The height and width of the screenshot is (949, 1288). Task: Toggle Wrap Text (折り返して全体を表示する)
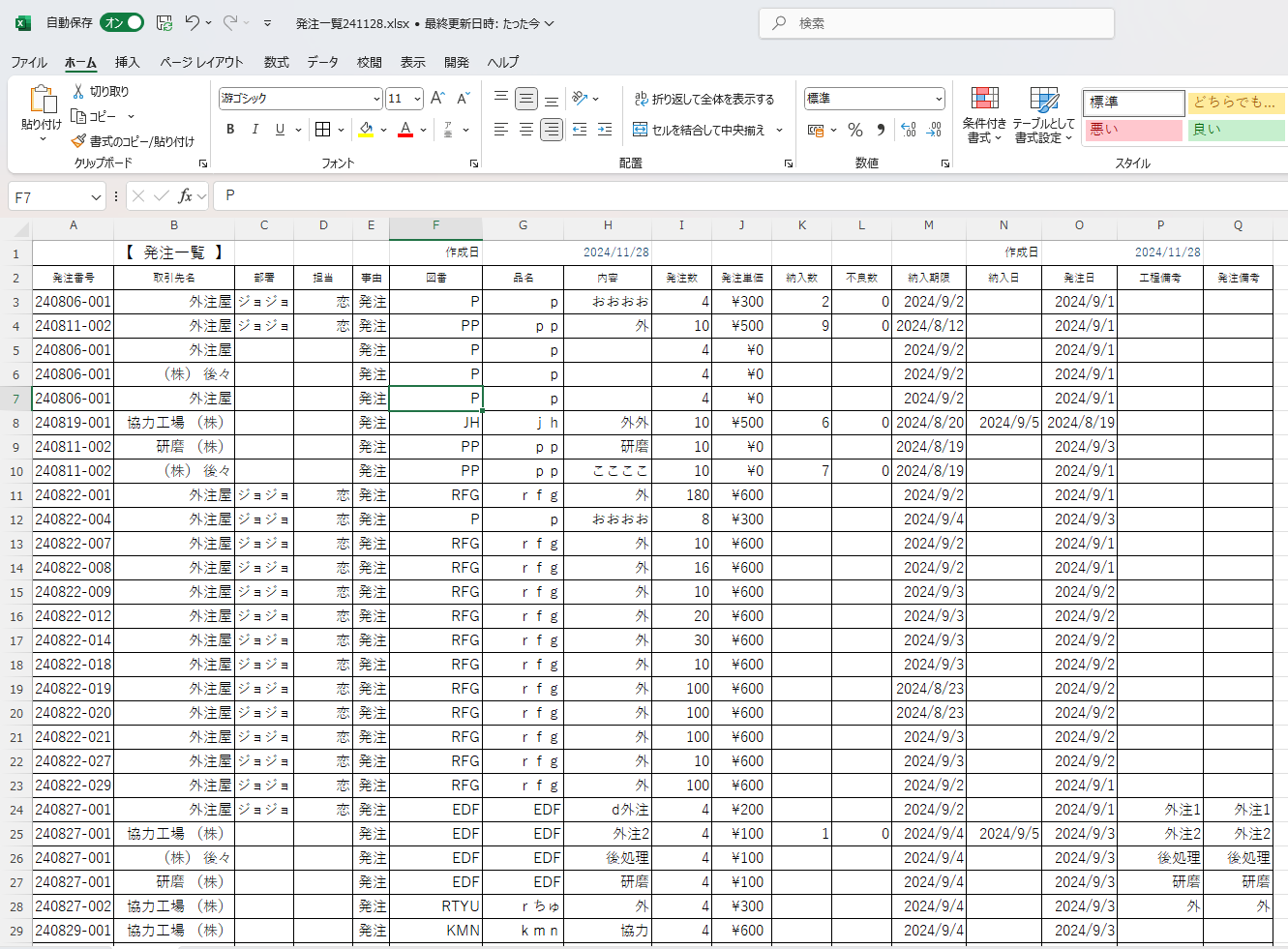tap(704, 99)
